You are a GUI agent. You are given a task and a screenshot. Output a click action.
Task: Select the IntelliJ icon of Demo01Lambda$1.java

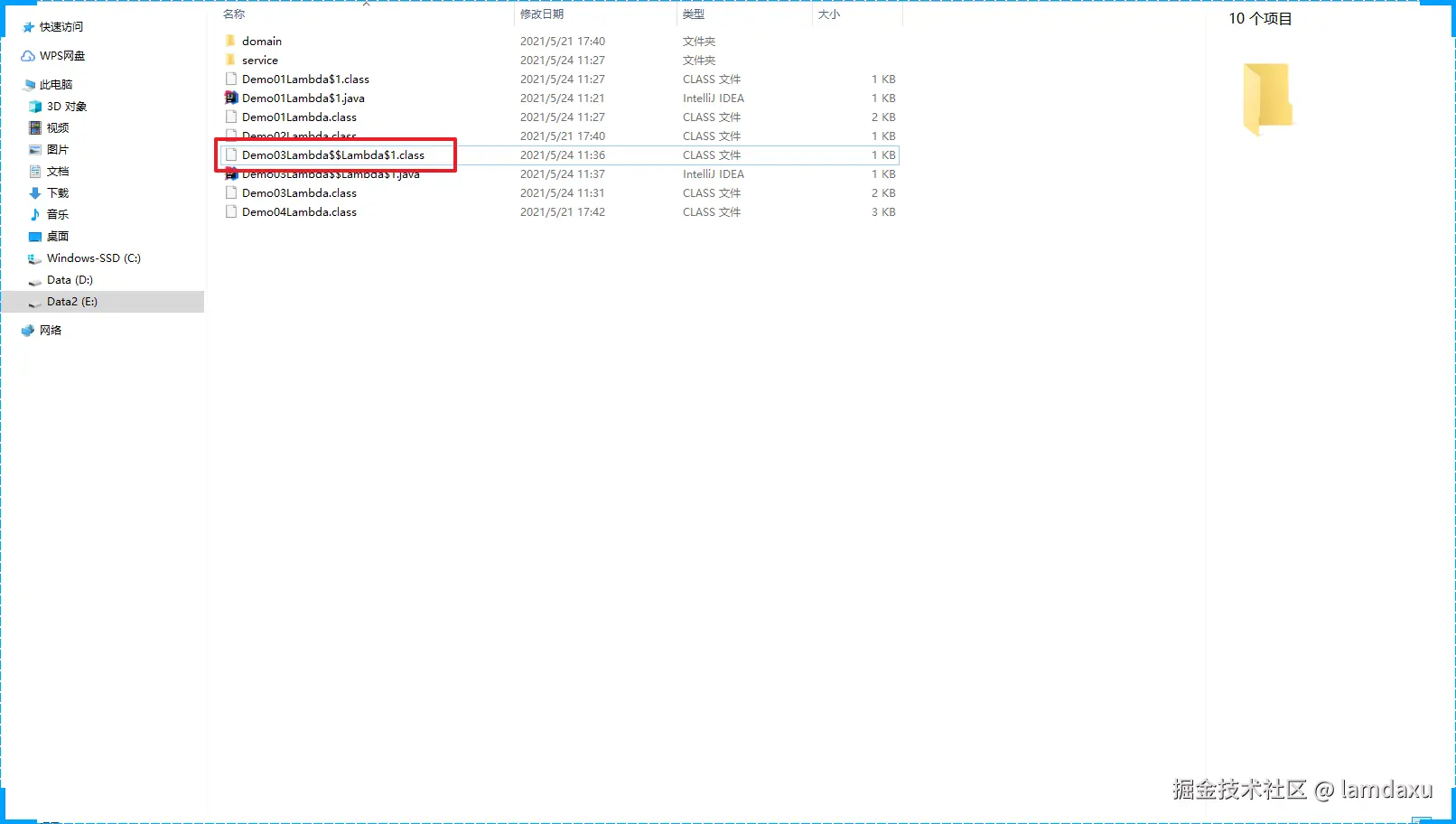231,98
